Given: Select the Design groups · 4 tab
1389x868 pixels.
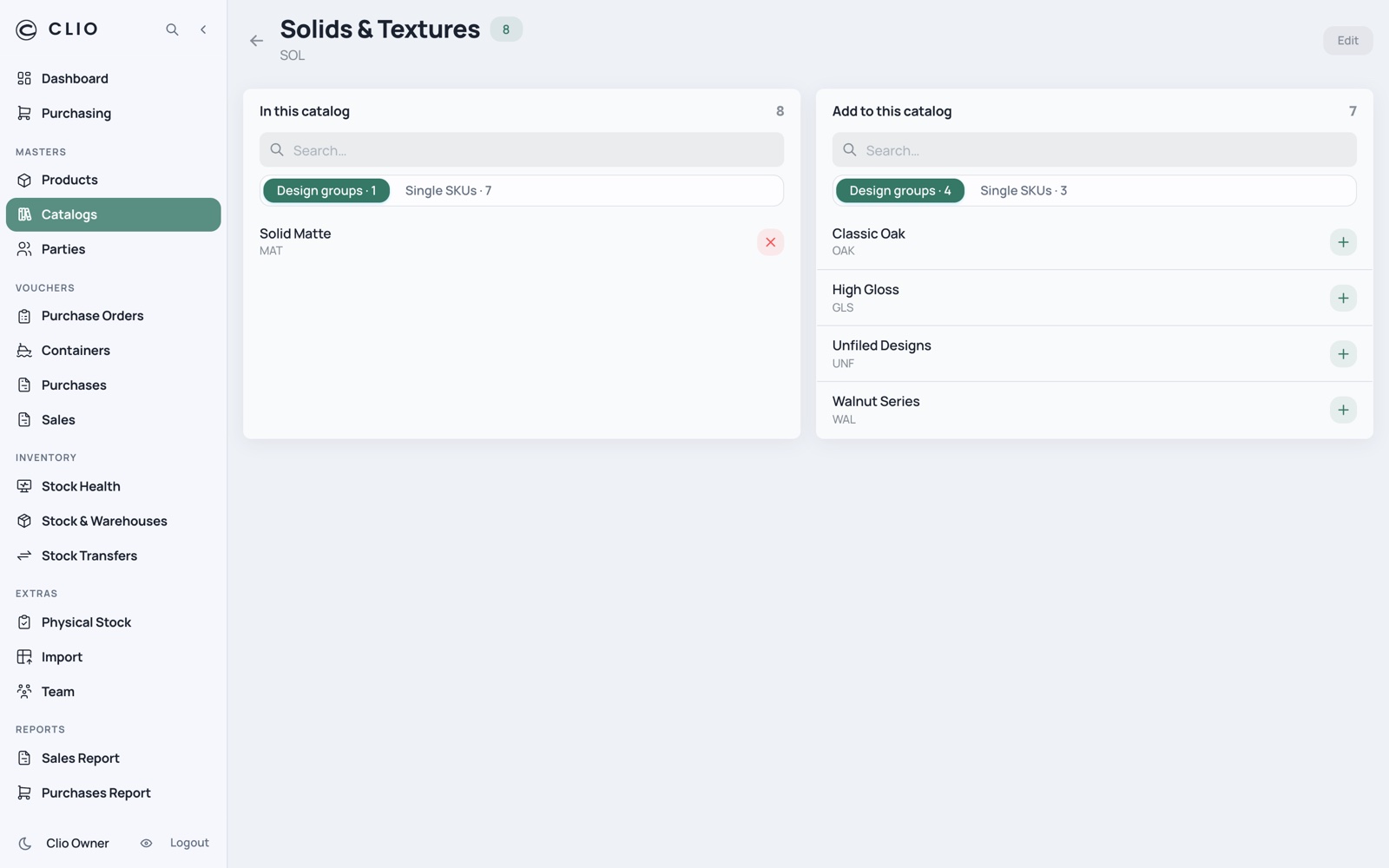Looking at the screenshot, I should pyautogui.click(x=899, y=191).
